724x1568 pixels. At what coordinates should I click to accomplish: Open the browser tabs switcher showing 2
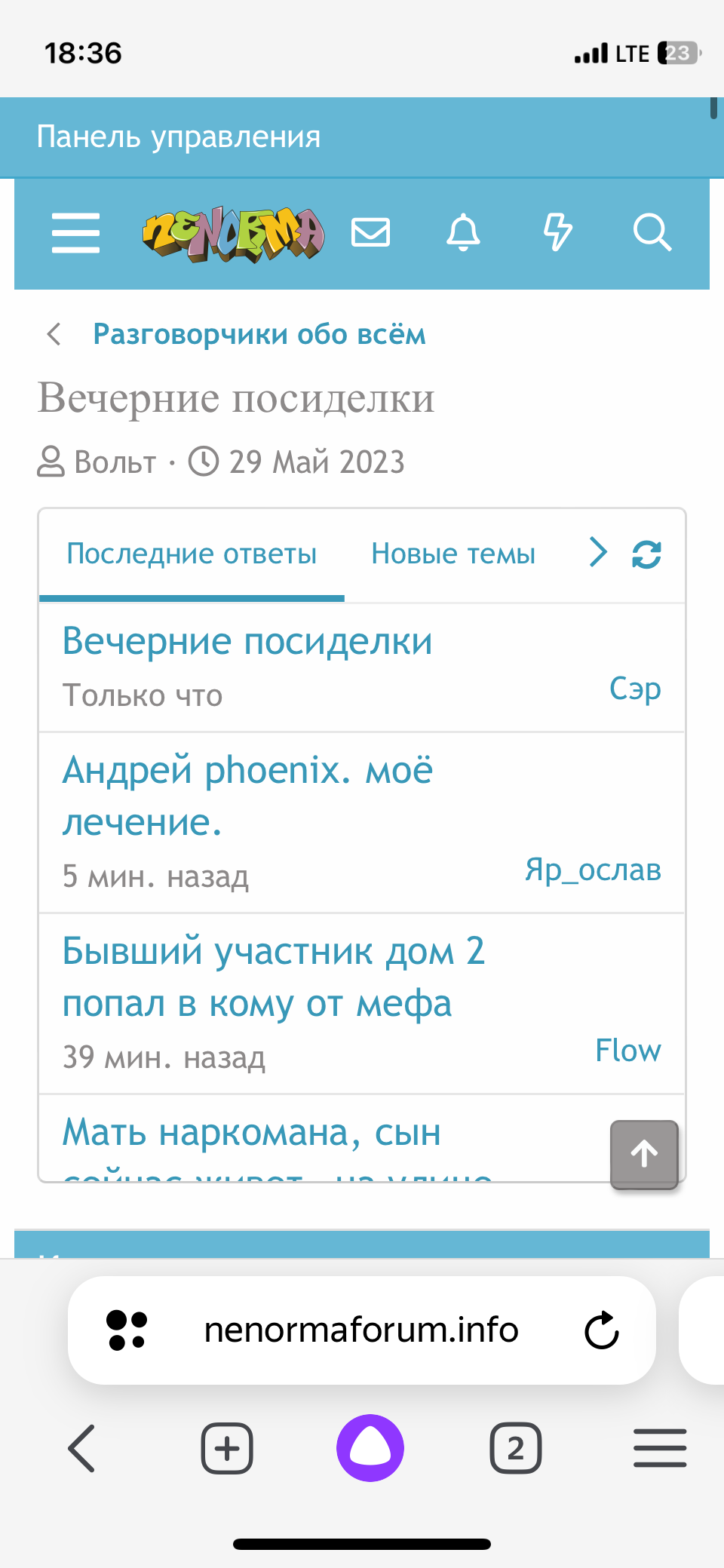tap(516, 1448)
